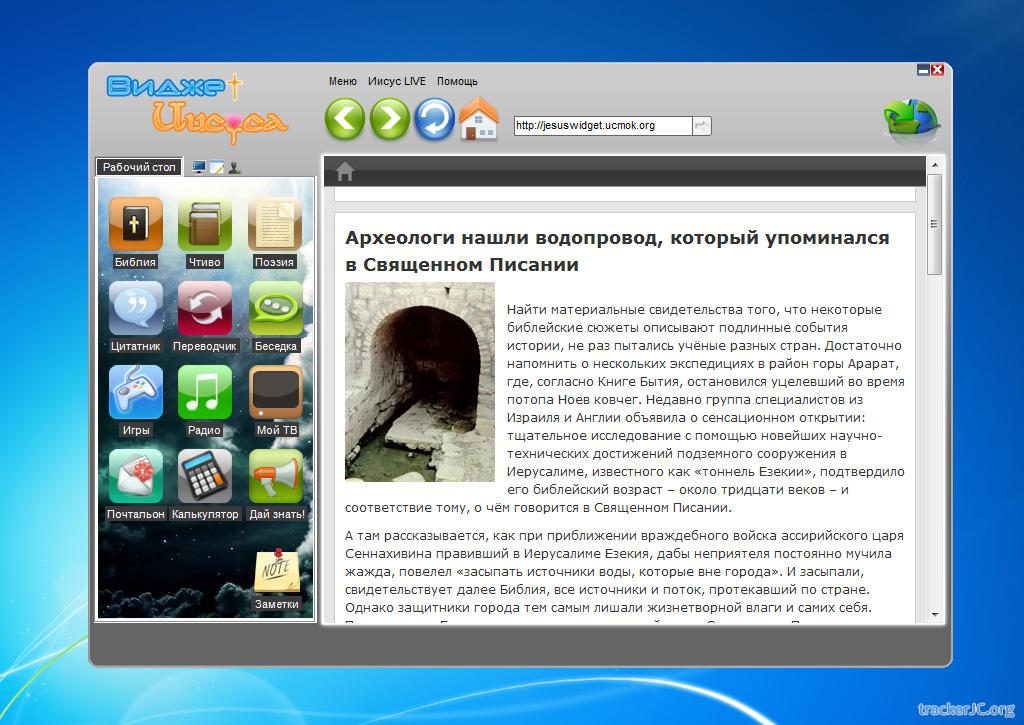Open the Иисус LIVE menu
This screenshot has width=1024, height=725.
coord(396,81)
